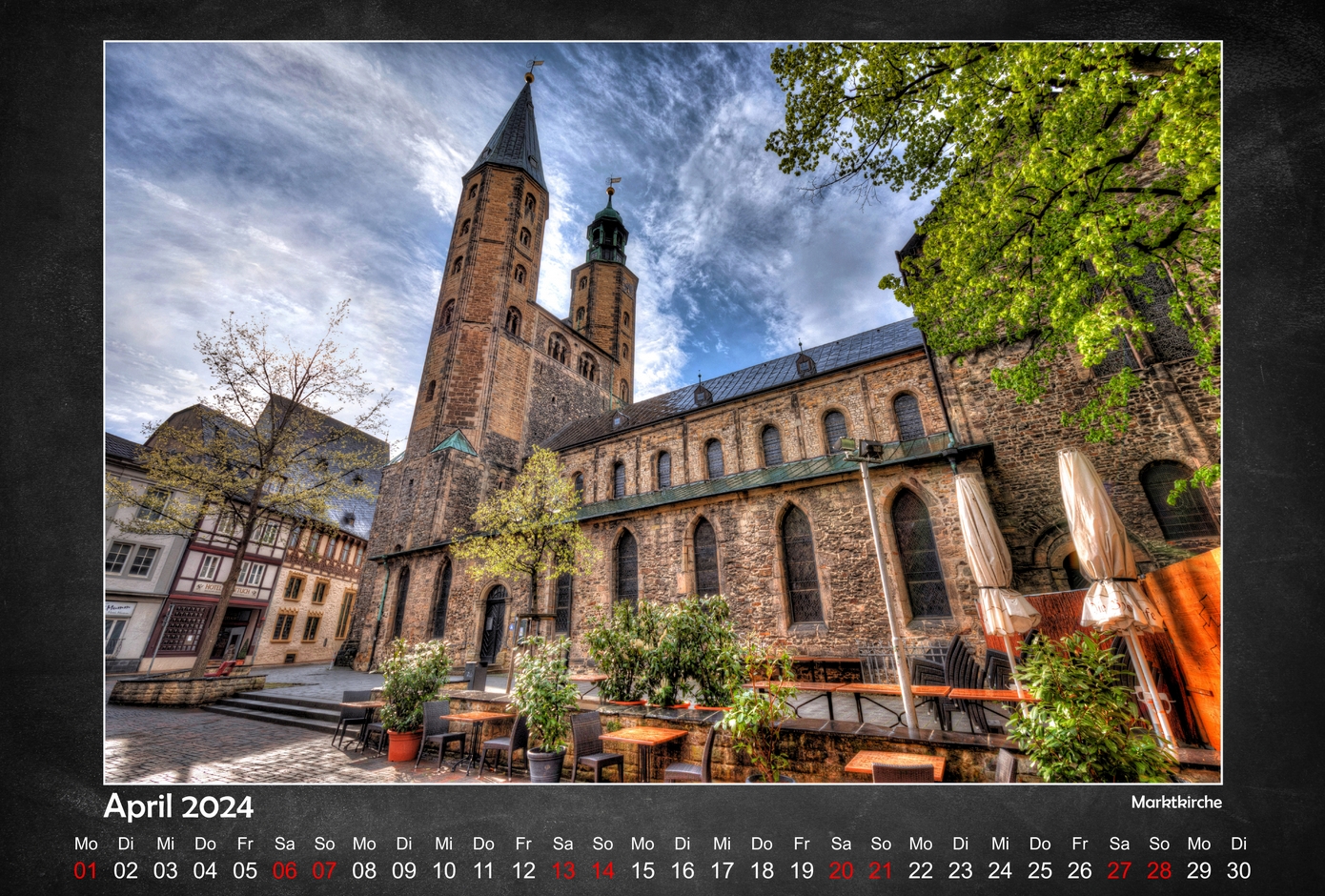Select date 15 in the calendar
This screenshot has height=896, width=1325.
click(x=642, y=869)
